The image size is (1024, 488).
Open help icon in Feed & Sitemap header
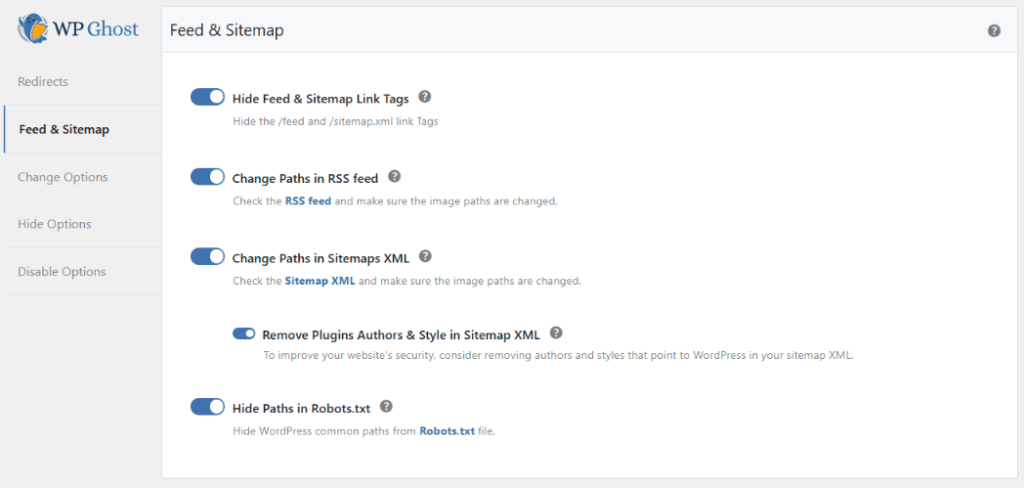point(993,31)
